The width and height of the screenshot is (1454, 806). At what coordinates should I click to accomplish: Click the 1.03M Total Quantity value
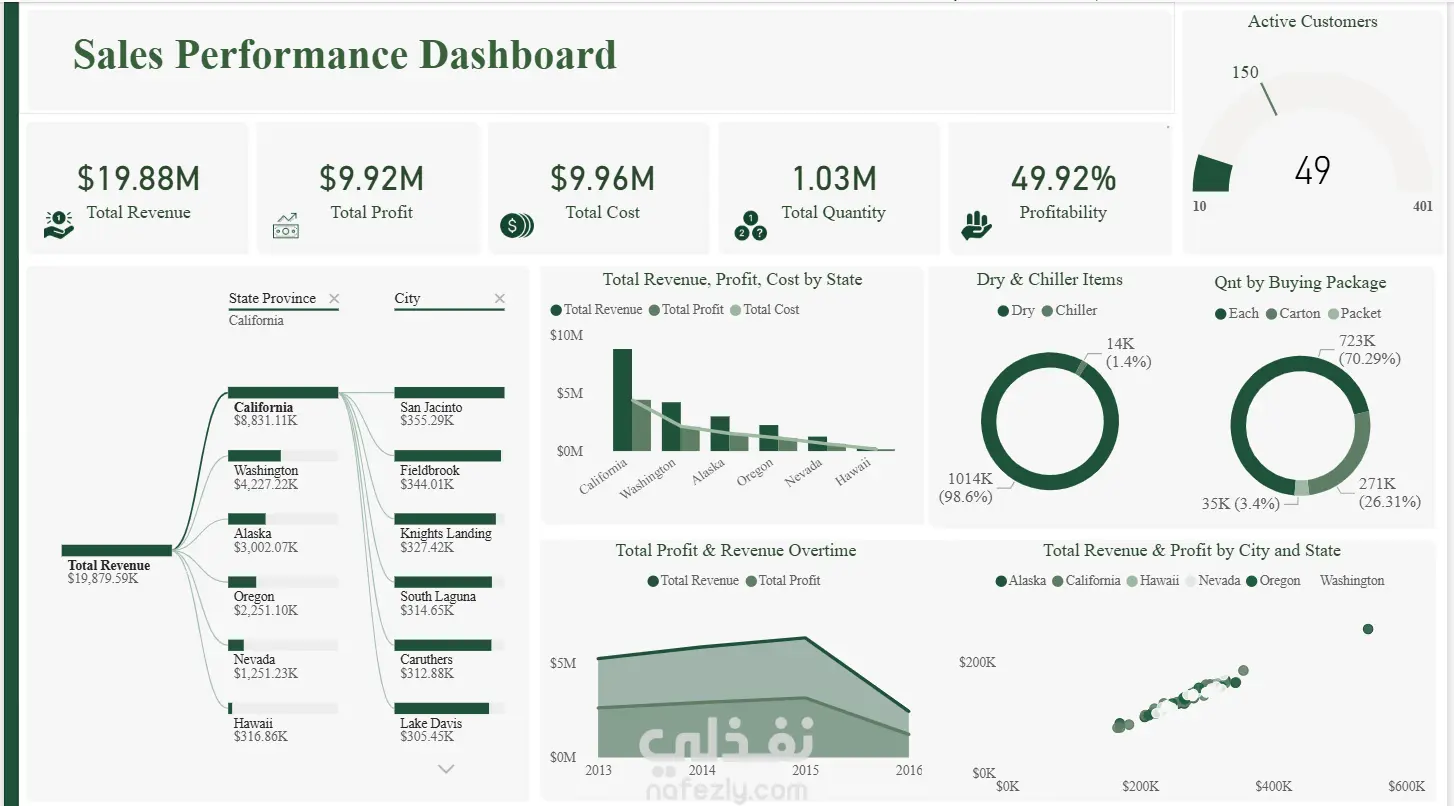click(x=834, y=179)
